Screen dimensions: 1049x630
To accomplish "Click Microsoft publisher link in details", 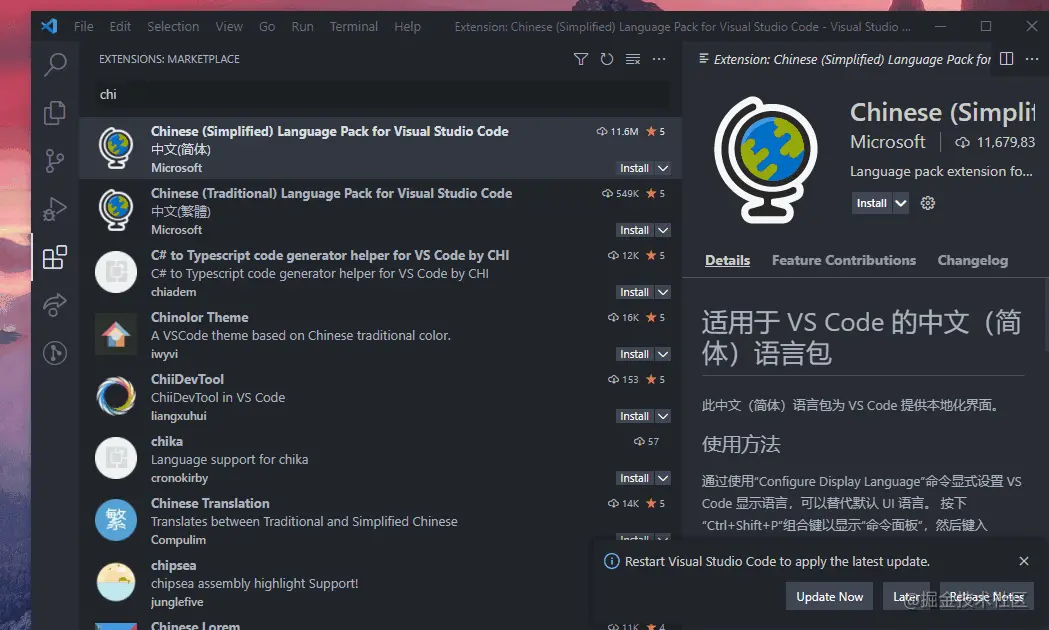I will pyautogui.click(x=888, y=142).
